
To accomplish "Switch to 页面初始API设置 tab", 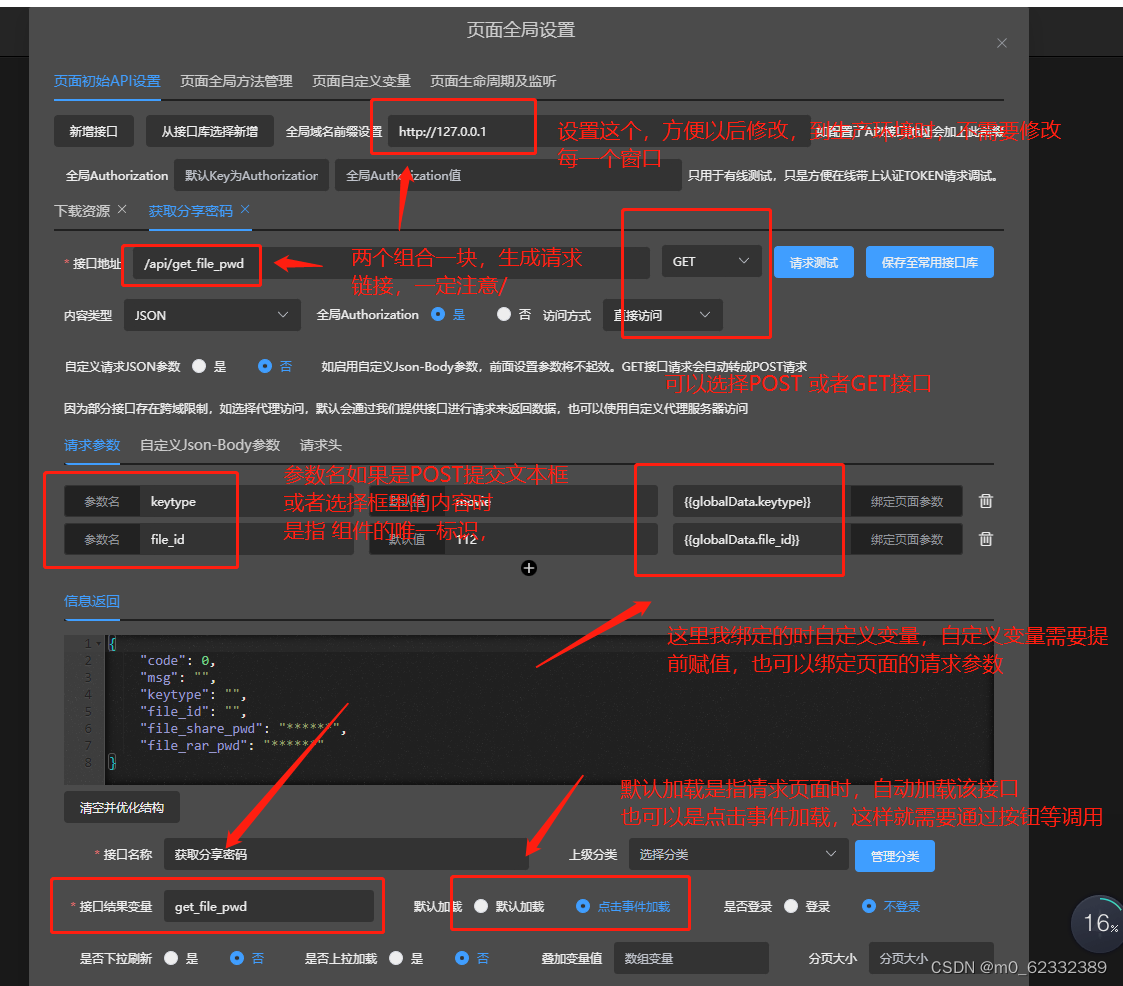I will (x=107, y=81).
